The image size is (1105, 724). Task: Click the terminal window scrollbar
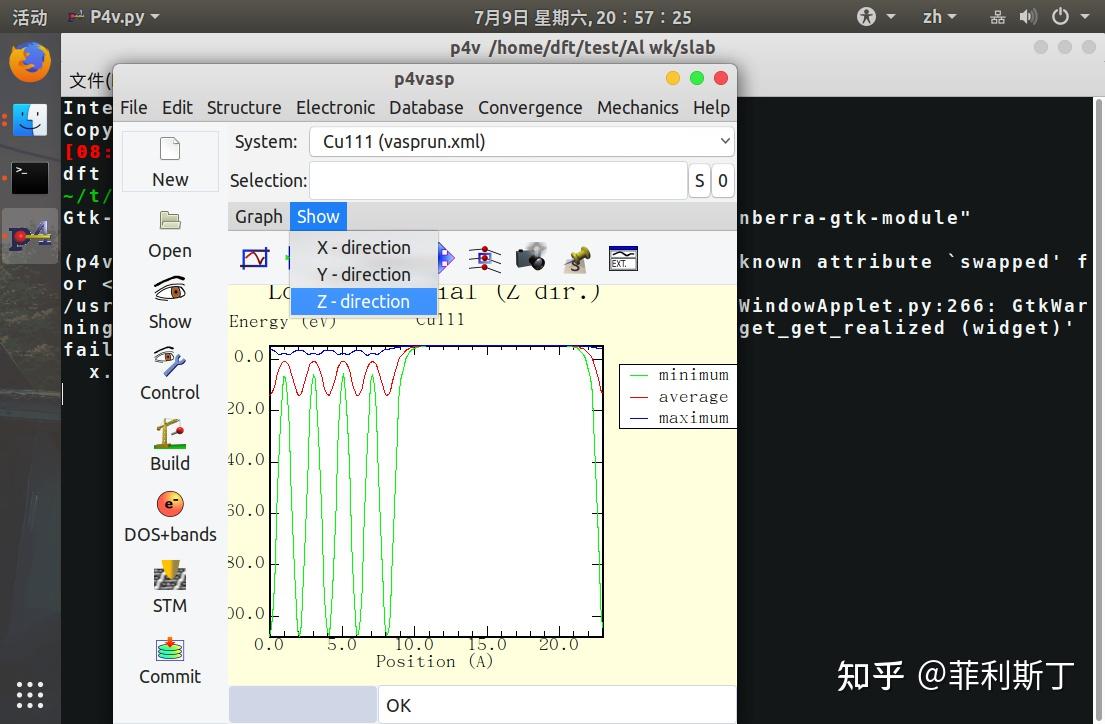pos(1098,409)
